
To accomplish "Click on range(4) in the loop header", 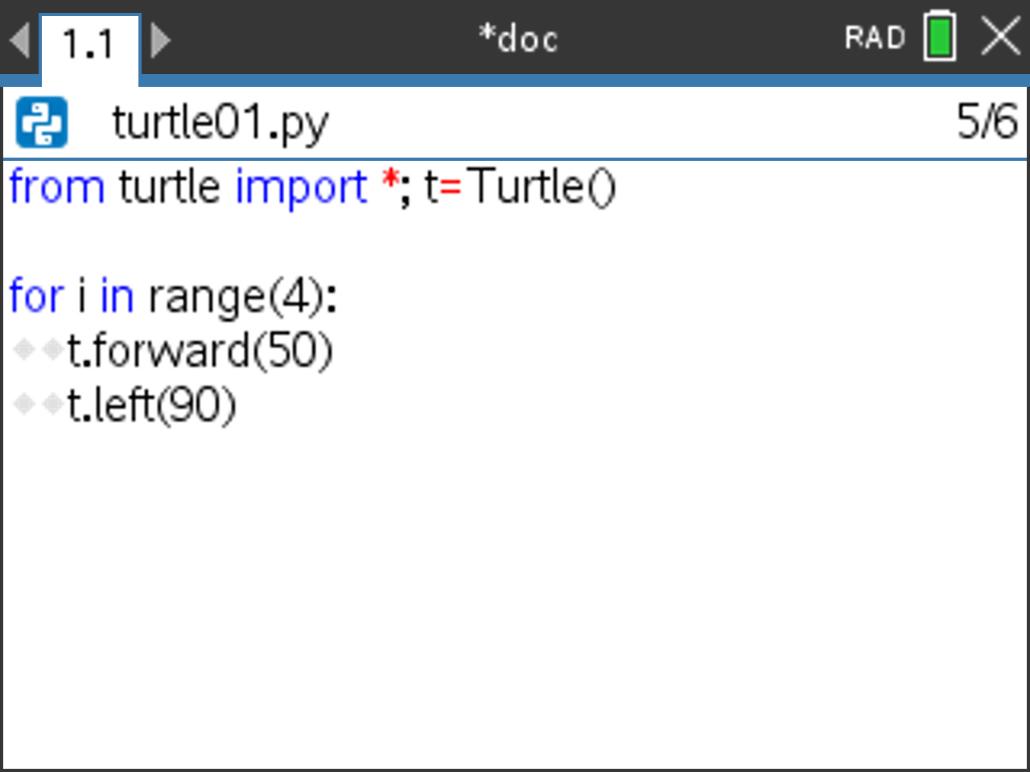I will 236,297.
